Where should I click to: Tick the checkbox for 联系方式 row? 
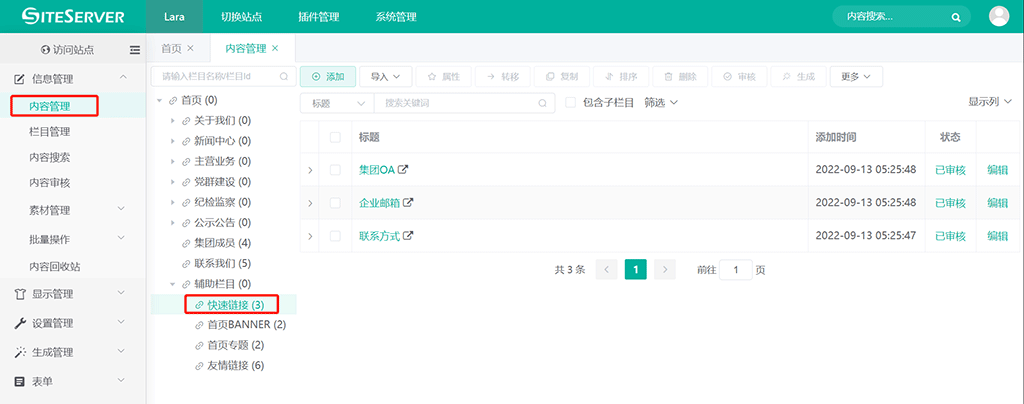335,236
